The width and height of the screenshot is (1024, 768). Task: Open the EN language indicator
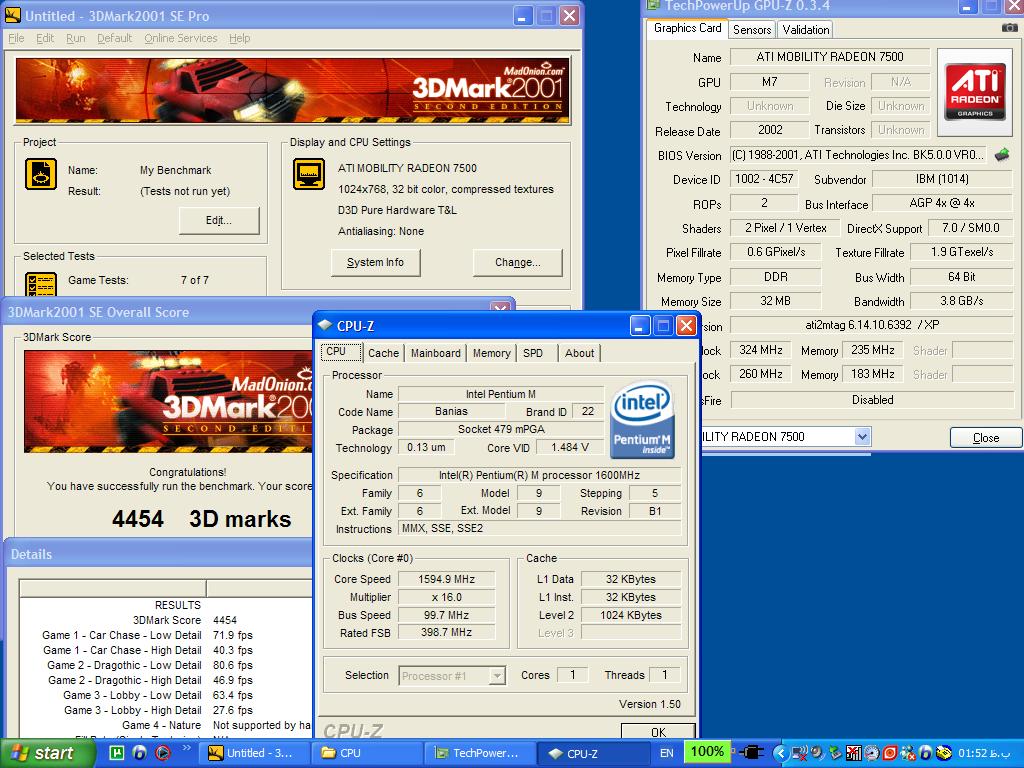[x=667, y=753]
